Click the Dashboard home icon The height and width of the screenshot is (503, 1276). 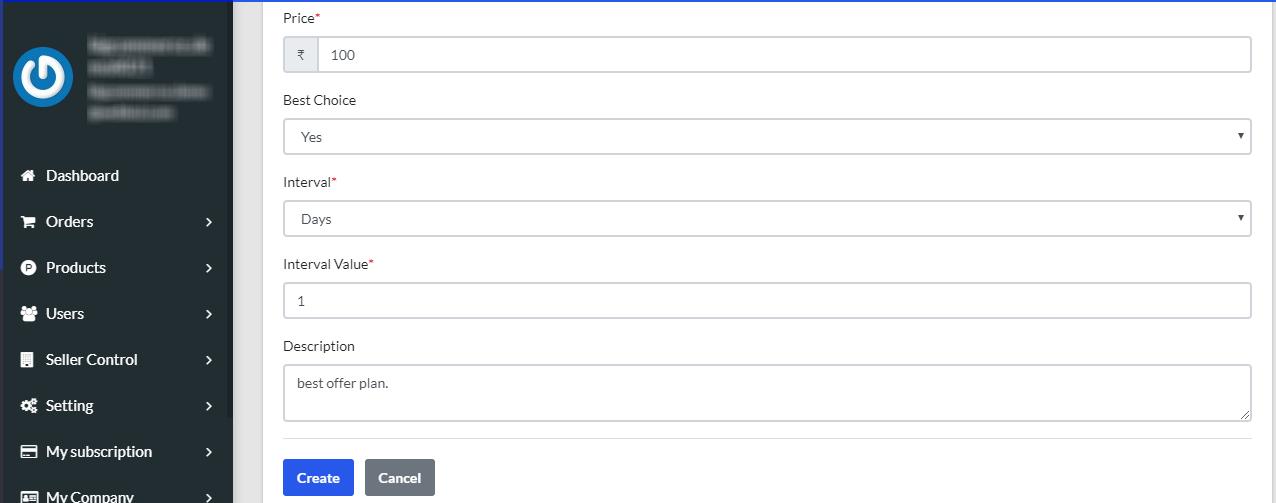pyautogui.click(x=28, y=176)
